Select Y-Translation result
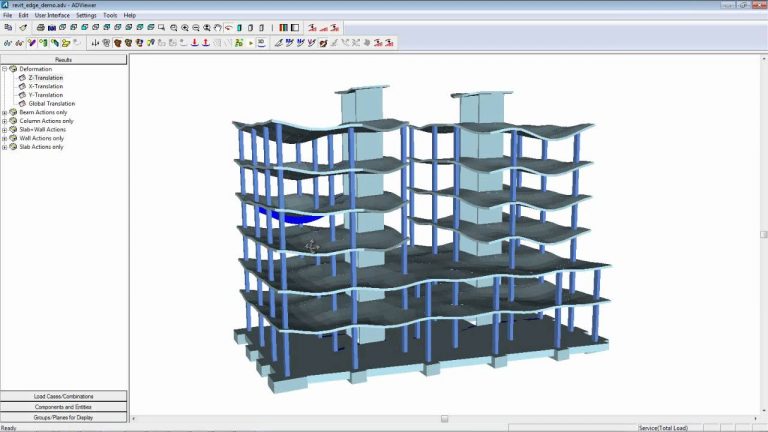This screenshot has height=432, width=768. pyautogui.click(x=46, y=95)
